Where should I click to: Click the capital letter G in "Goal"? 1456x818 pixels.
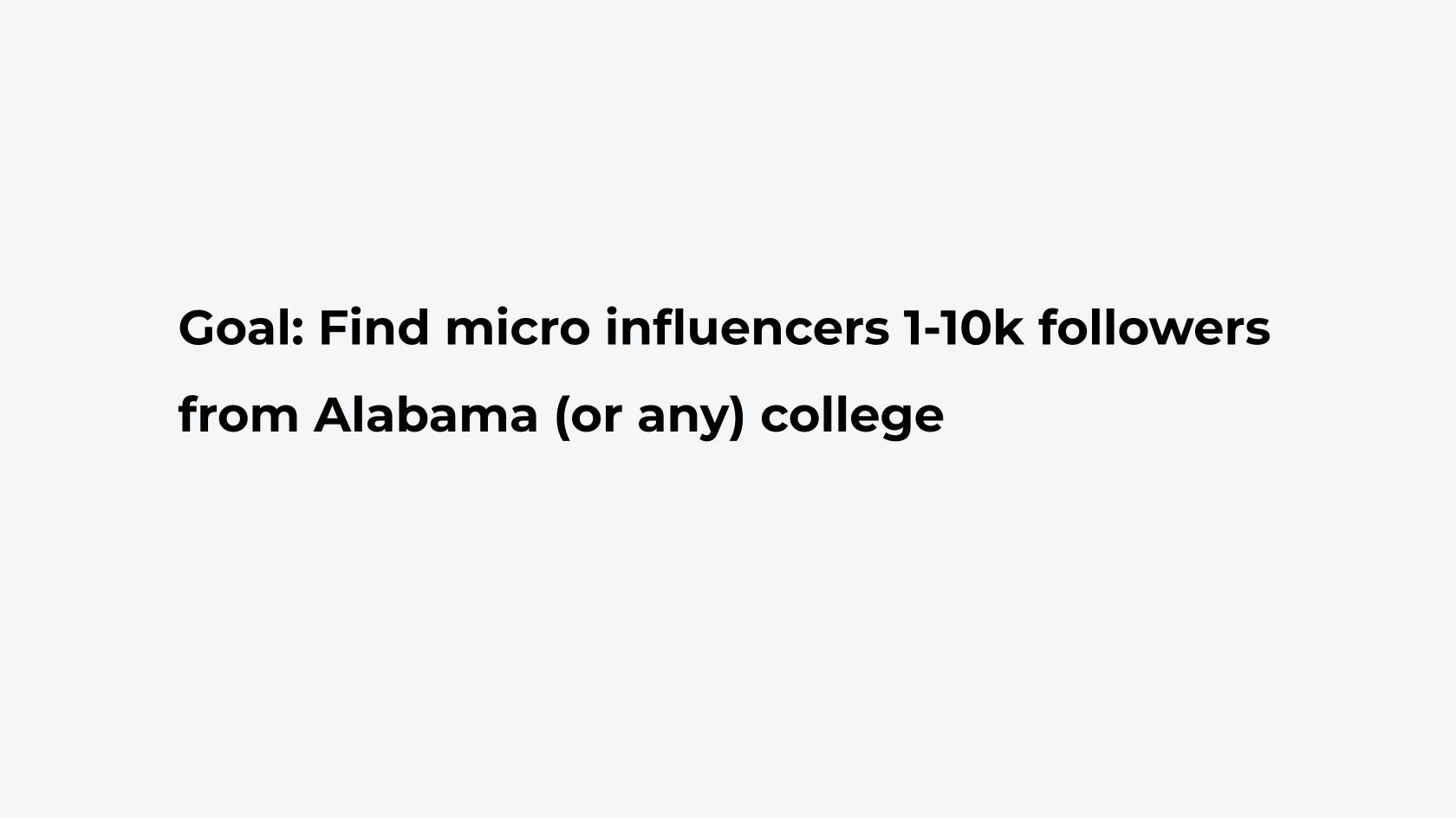click(197, 328)
